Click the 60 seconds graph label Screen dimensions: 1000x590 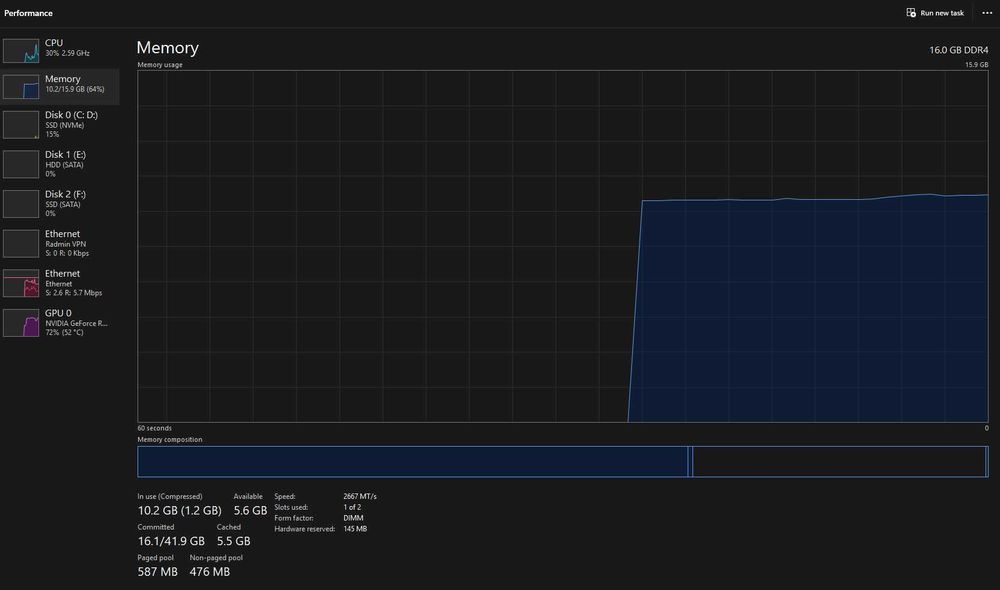[154, 428]
